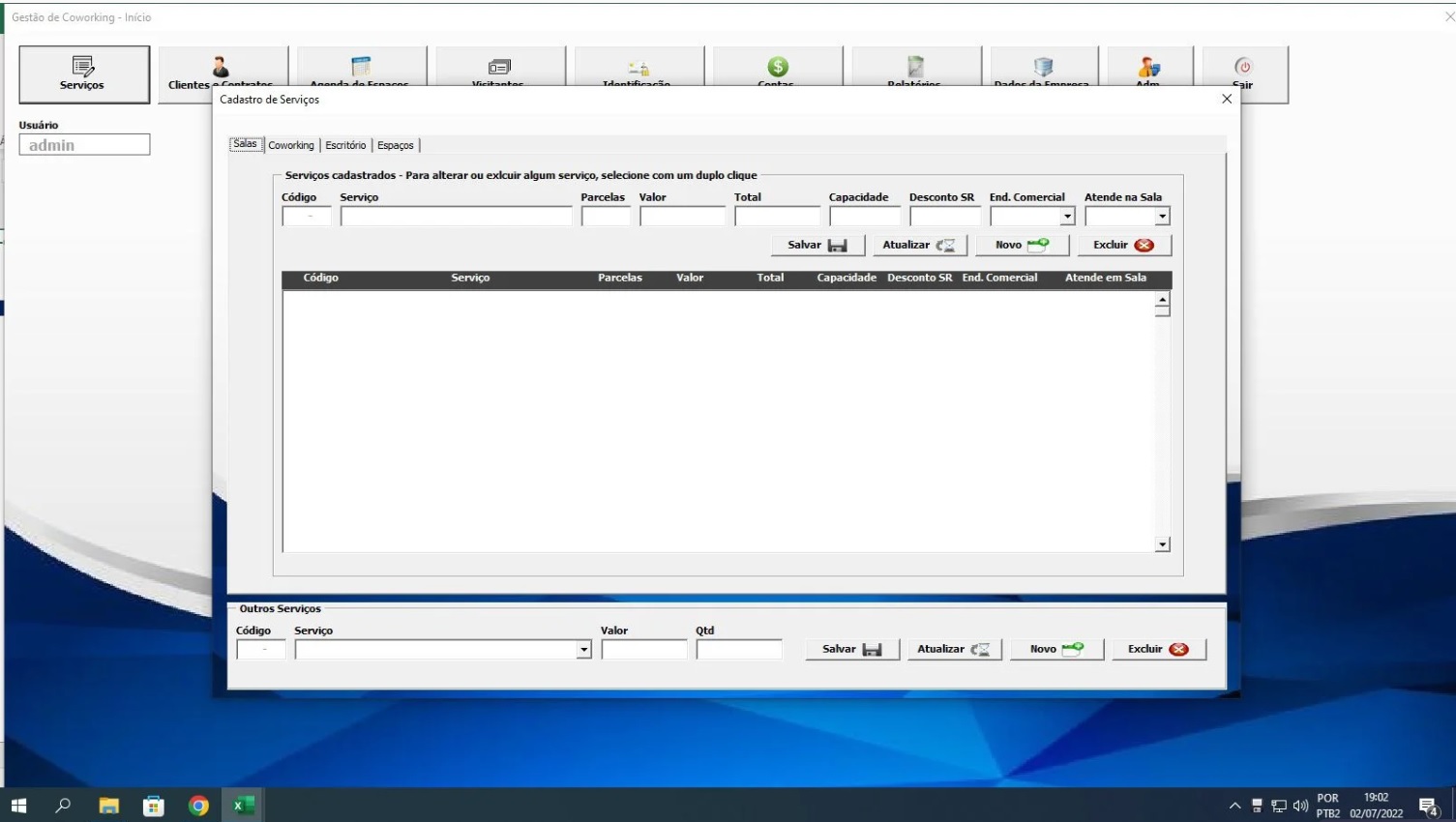
Task: Open the Adm user icon
Action: pos(1149,67)
